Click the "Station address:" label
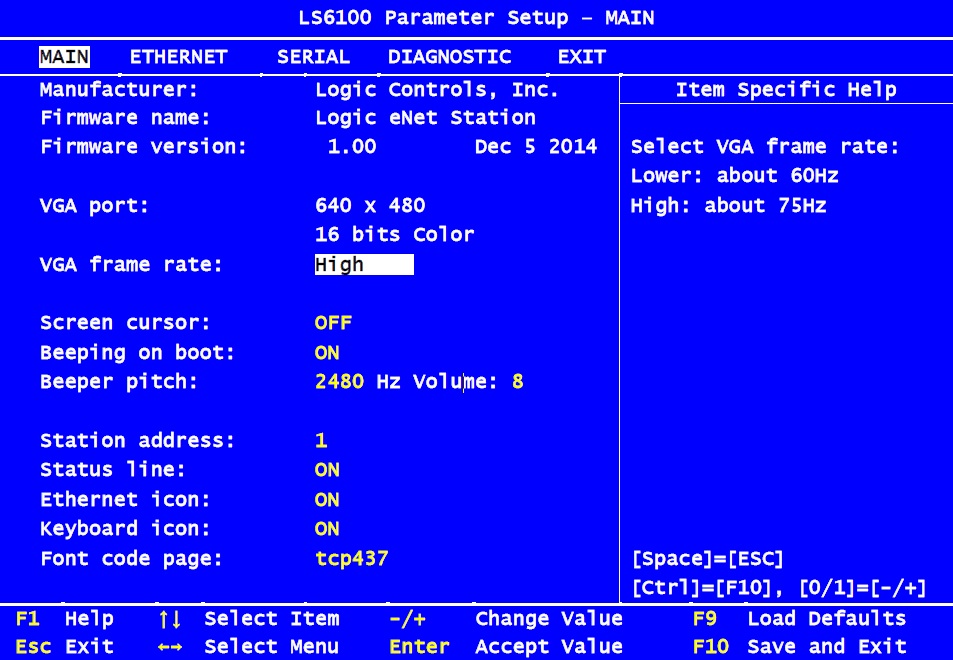Image resolution: width=953 pixels, height=660 pixels. point(137,441)
